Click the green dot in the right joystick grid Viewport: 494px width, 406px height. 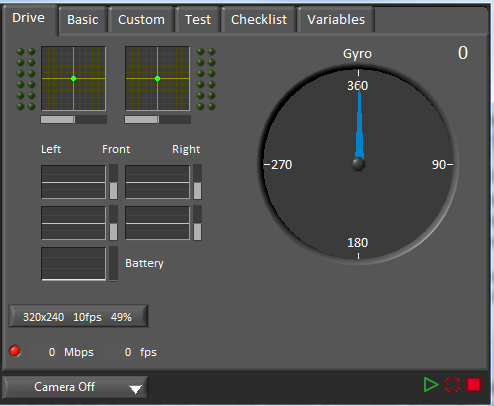coord(157,79)
